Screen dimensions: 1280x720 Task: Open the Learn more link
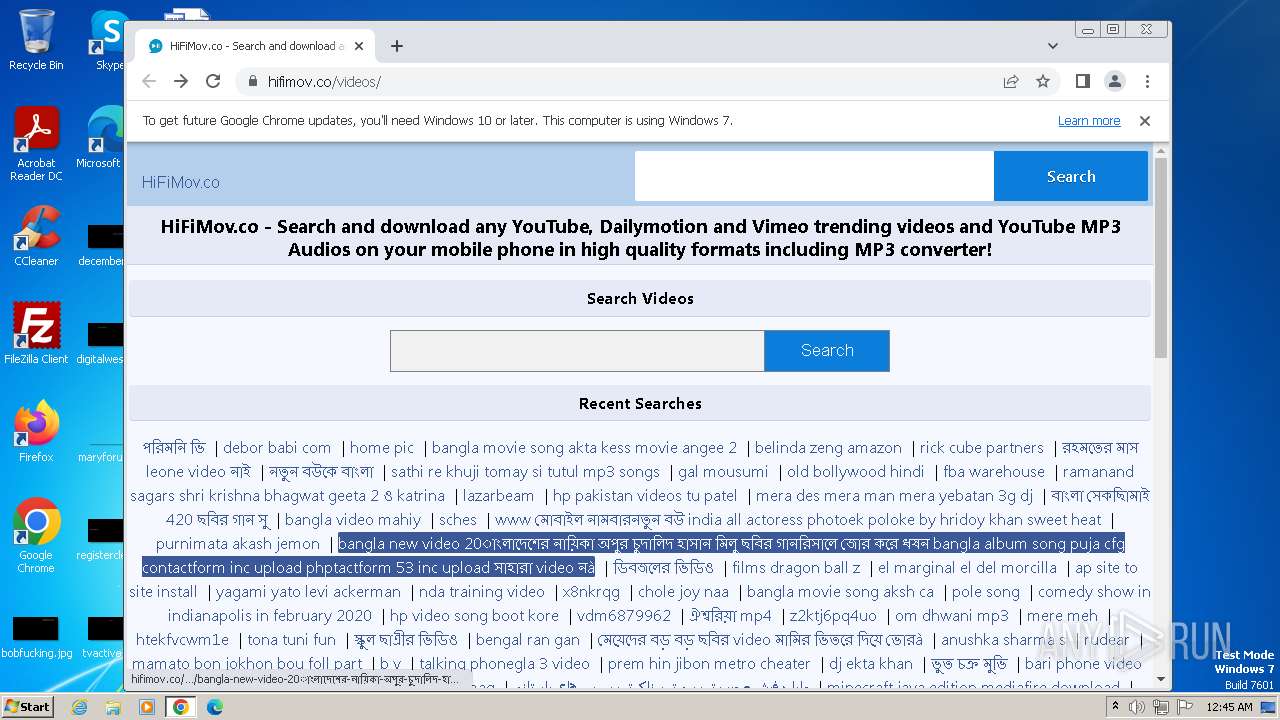coord(1089,121)
